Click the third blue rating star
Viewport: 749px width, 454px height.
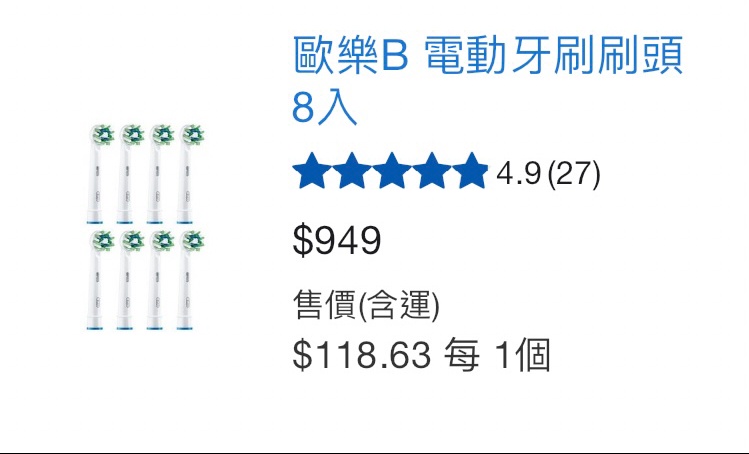click(x=392, y=171)
